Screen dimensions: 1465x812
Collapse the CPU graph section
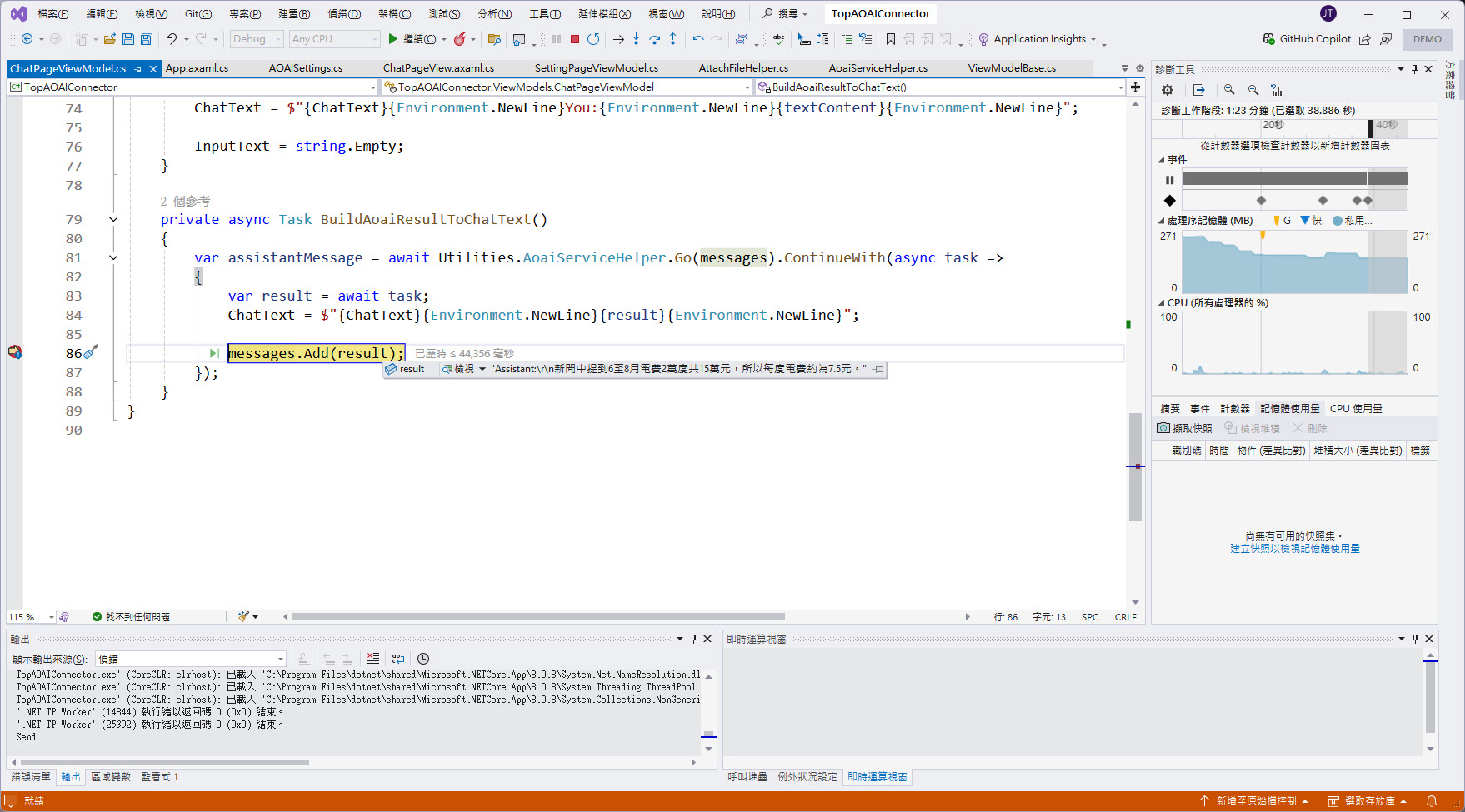[x=1161, y=303]
